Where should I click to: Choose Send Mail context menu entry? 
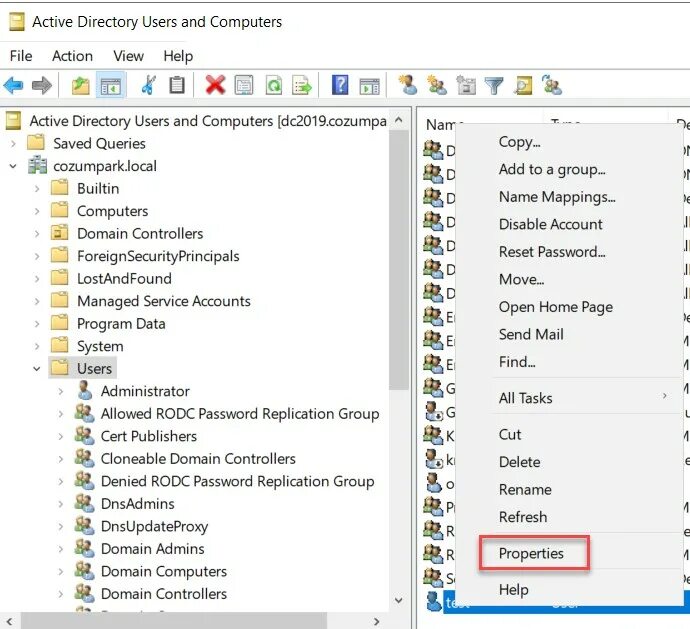point(531,335)
